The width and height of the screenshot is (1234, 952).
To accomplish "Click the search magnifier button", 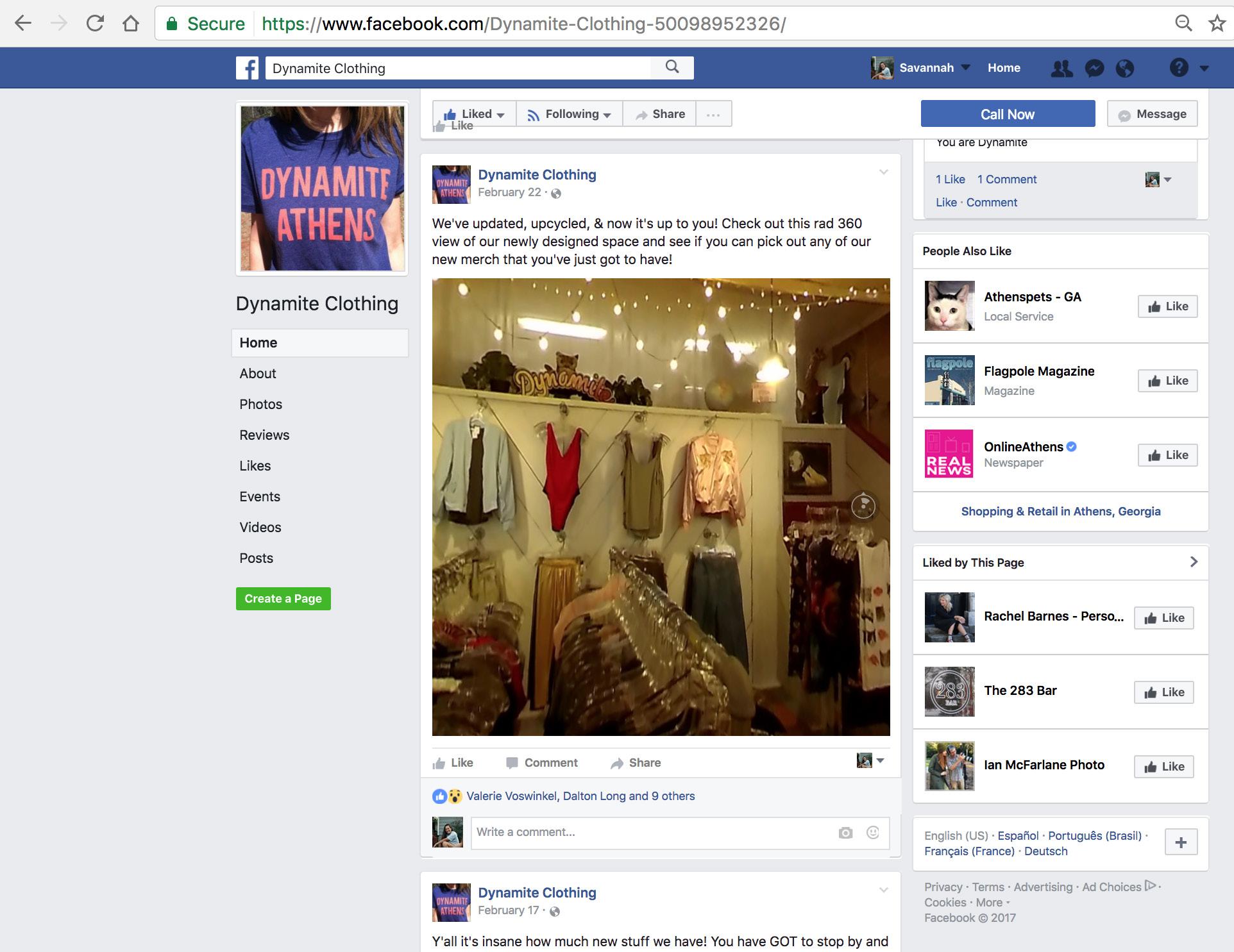I will tap(672, 67).
